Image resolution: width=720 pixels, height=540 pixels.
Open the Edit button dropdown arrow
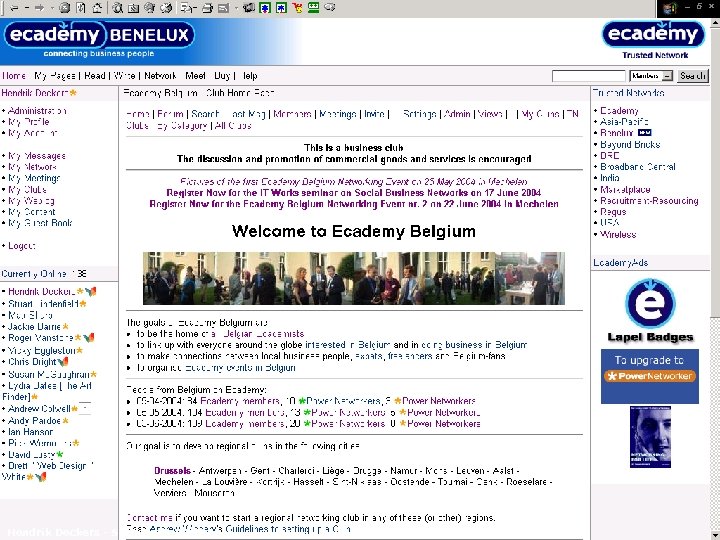click(236, 8)
